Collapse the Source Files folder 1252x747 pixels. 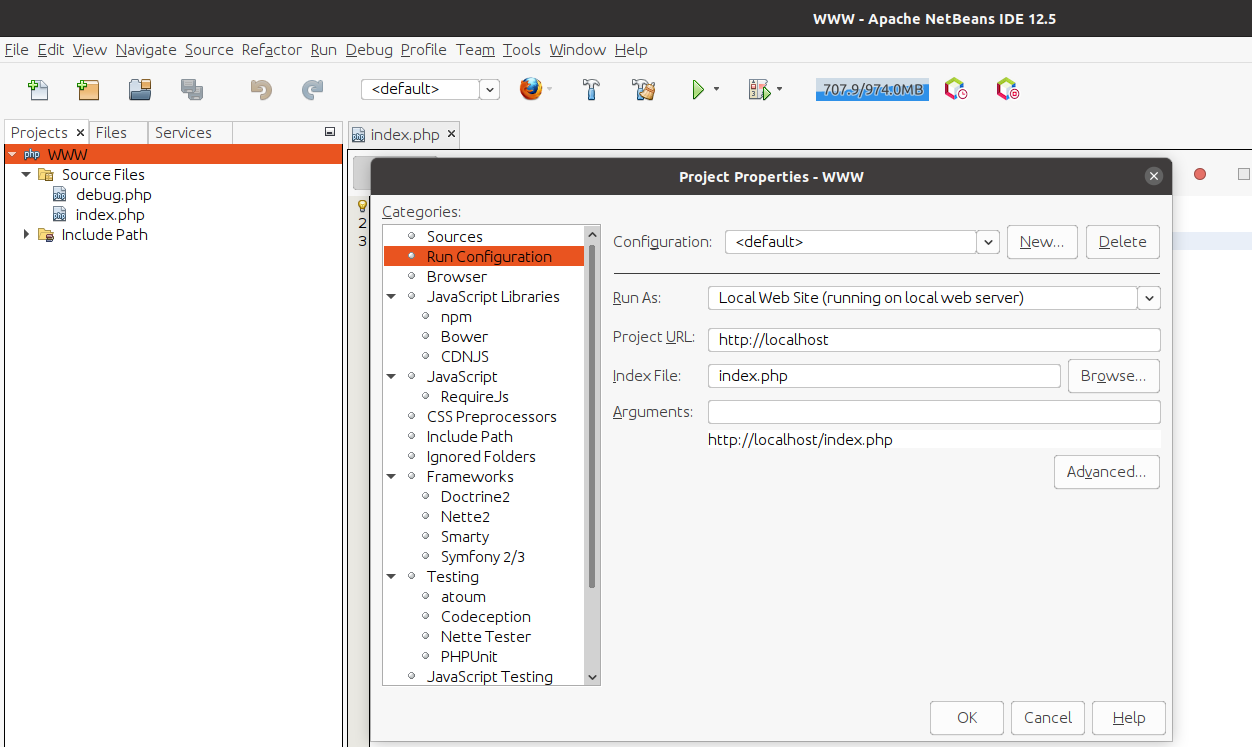pyautogui.click(x=26, y=175)
